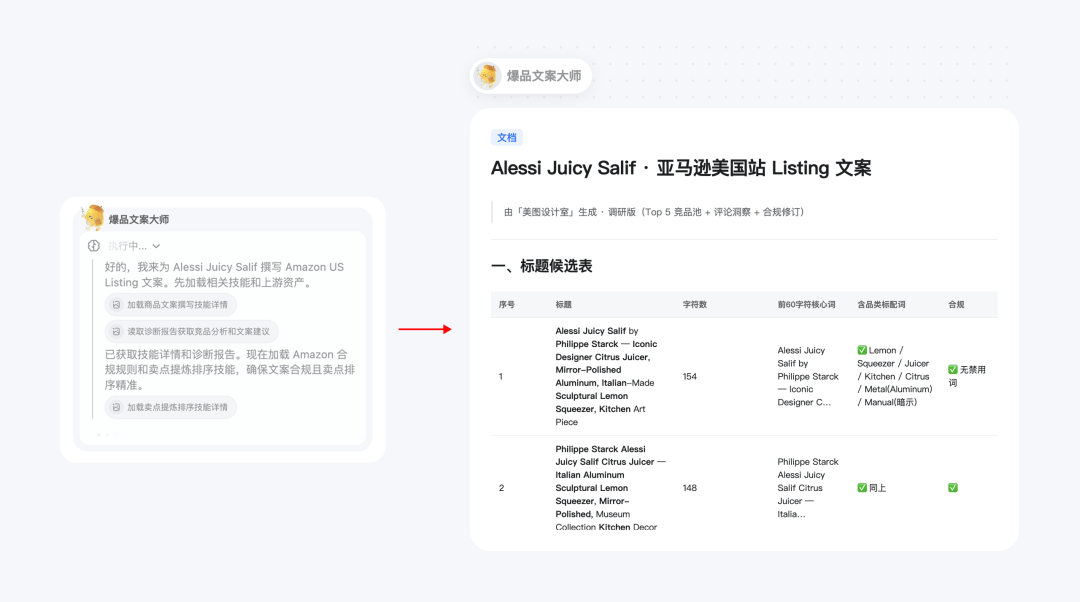The image size is (1080, 602).
Task: Click the 前60字符核心词 column header
Action: click(x=807, y=304)
